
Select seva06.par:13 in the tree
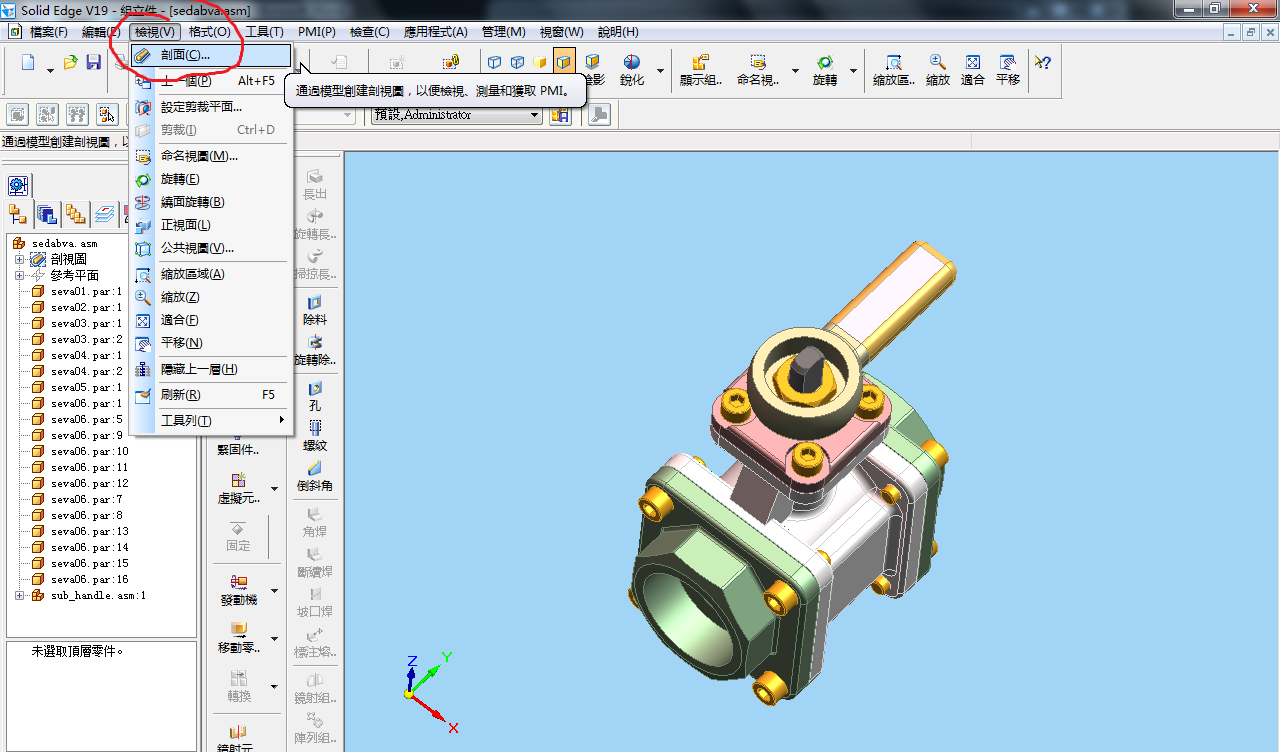pos(89,531)
